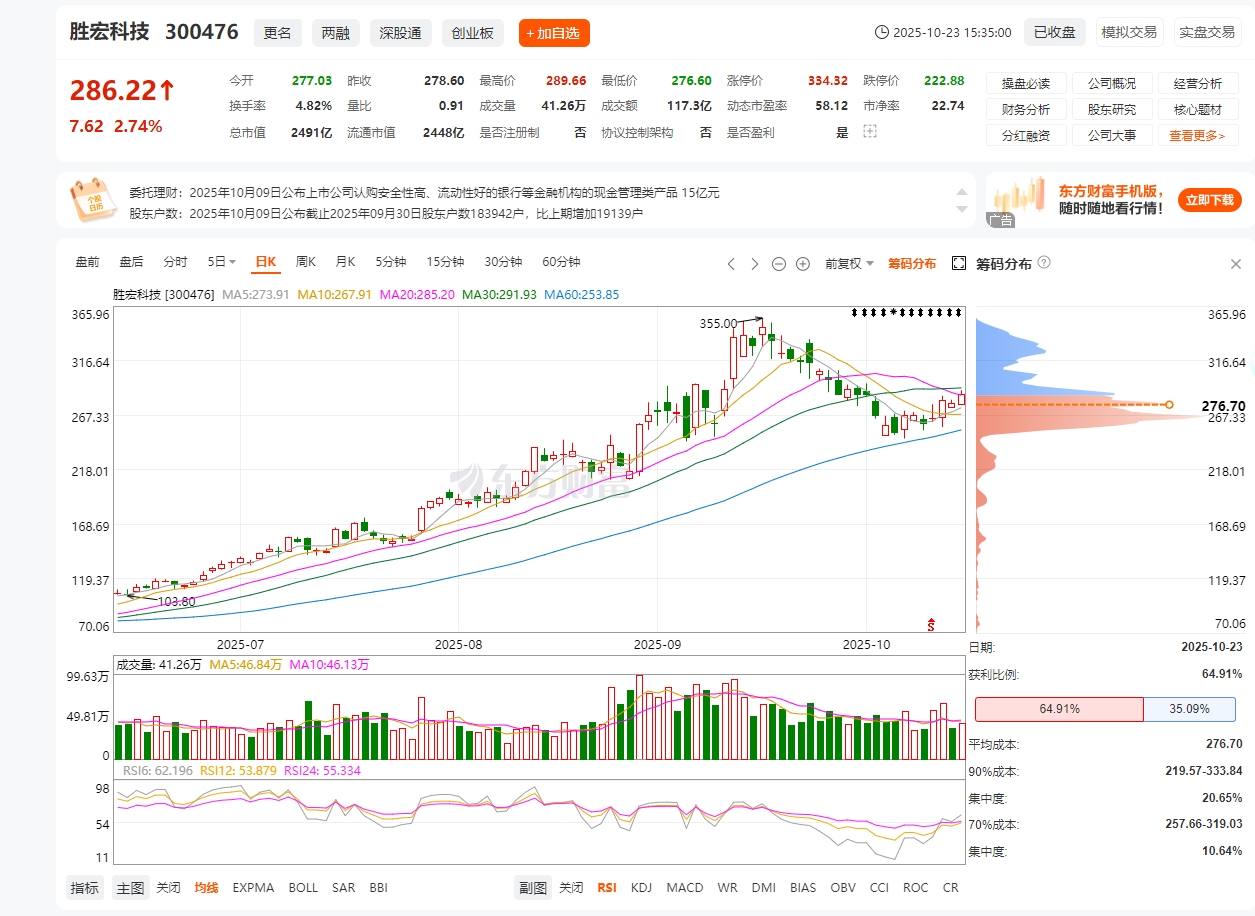Expand the 5日 period dropdown
This screenshot has width=1255, height=916.
pos(221,262)
